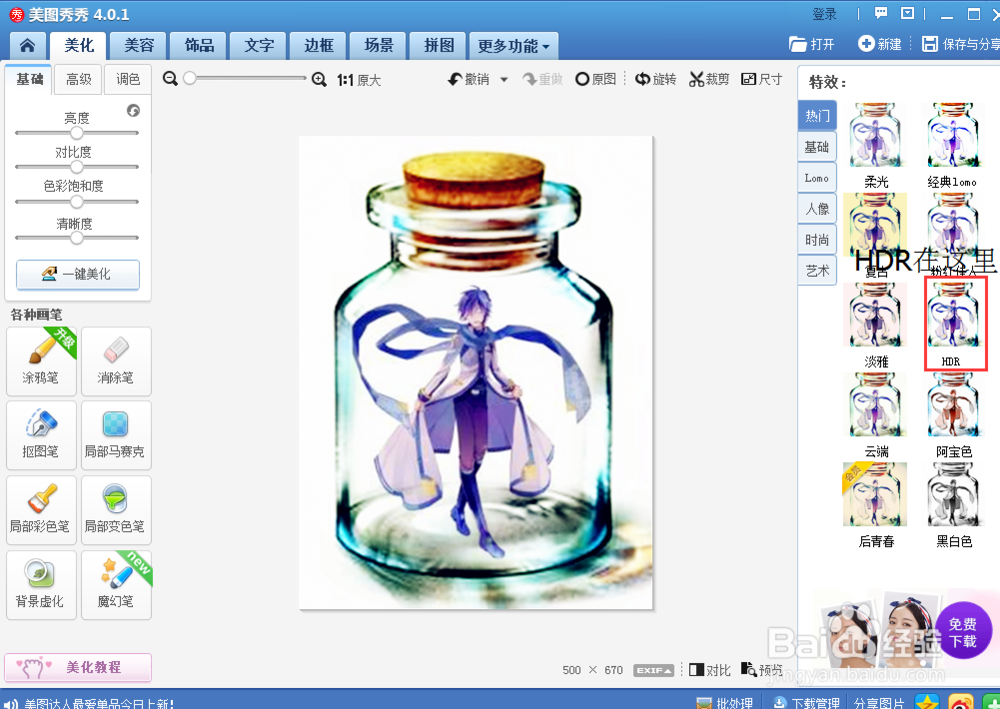Image resolution: width=1000 pixels, height=709 pixels.
Task: Open a file with 打开
Action: tap(812, 44)
